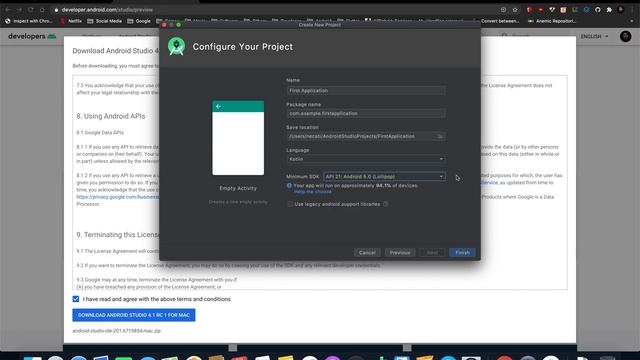This screenshot has width=640, height=360.
Task: Click the android-studio-ide mac.zip filename text
Action: click(x=116, y=331)
